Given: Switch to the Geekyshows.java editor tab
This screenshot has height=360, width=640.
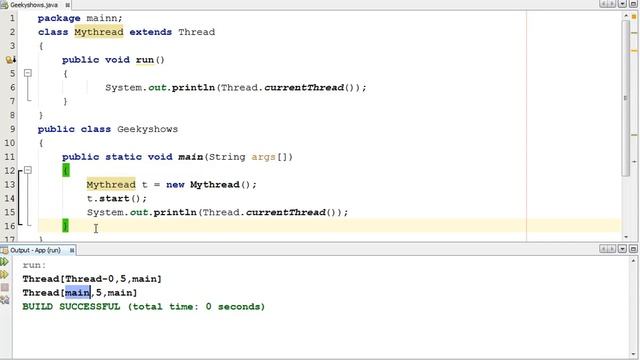Looking at the screenshot, I should (33, 5).
